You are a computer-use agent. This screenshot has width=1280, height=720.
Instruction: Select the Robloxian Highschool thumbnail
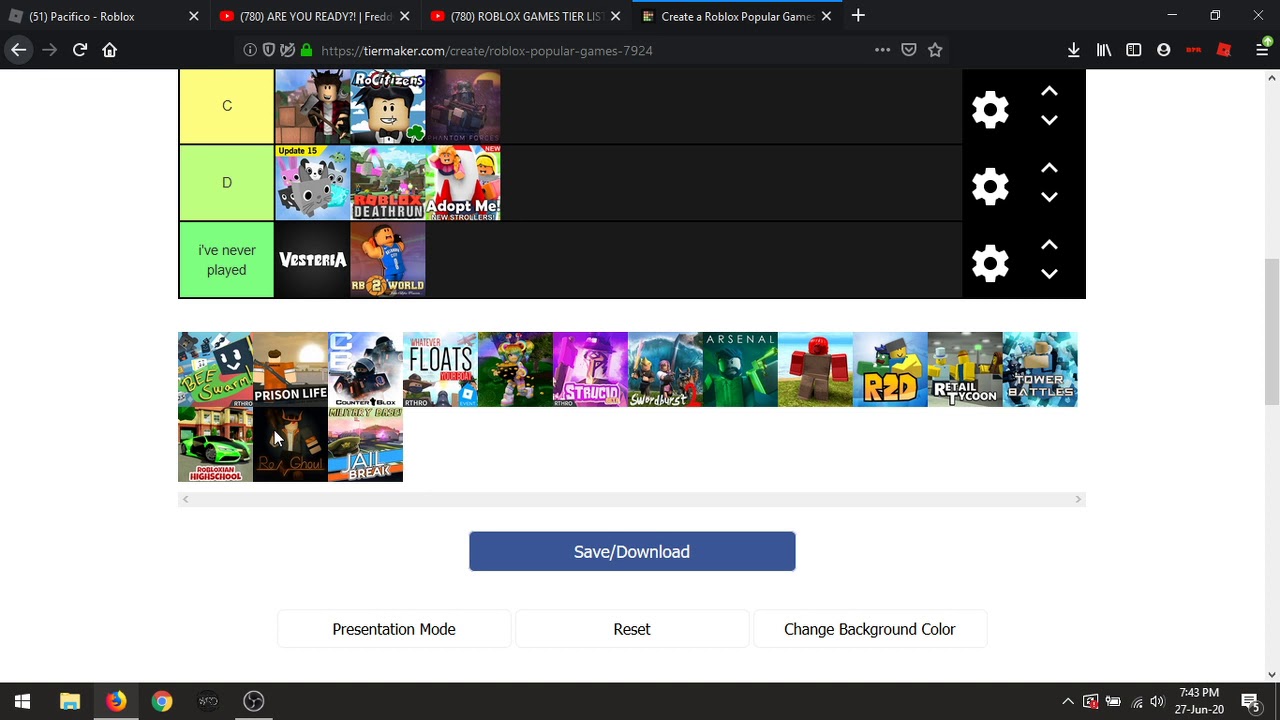(x=215, y=444)
